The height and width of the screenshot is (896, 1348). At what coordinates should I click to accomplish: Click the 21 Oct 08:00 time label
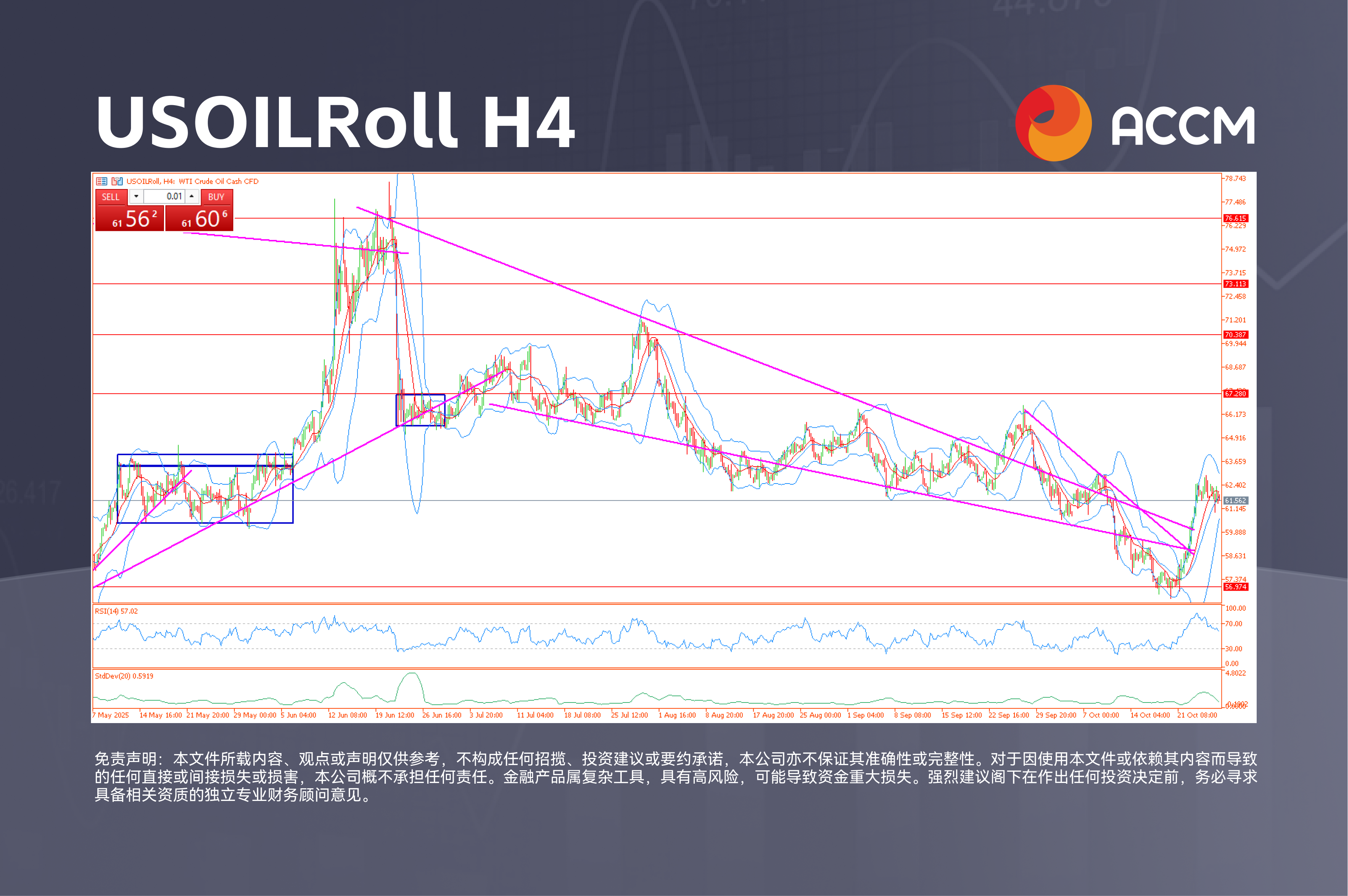(x=1196, y=715)
